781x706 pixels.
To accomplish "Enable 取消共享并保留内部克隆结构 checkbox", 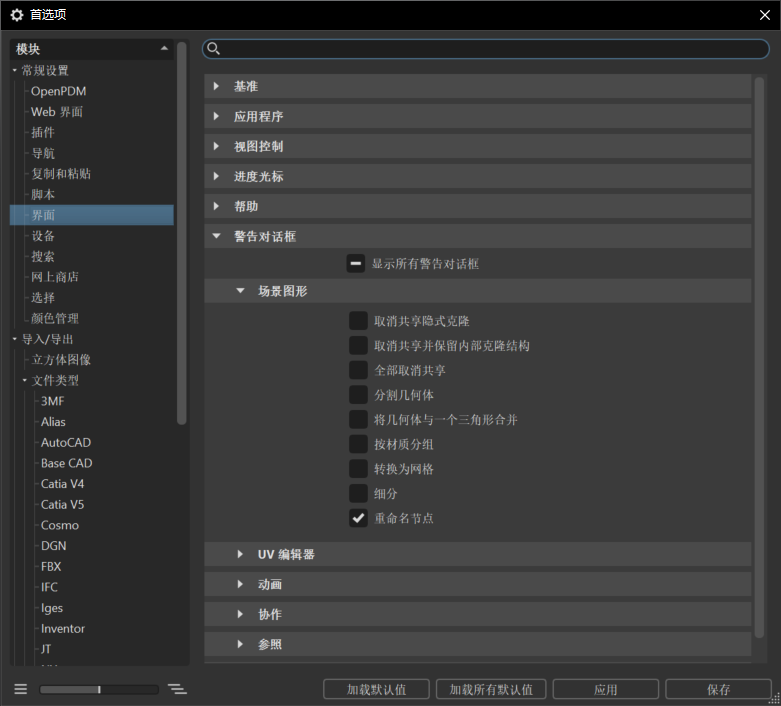I will pyautogui.click(x=358, y=345).
